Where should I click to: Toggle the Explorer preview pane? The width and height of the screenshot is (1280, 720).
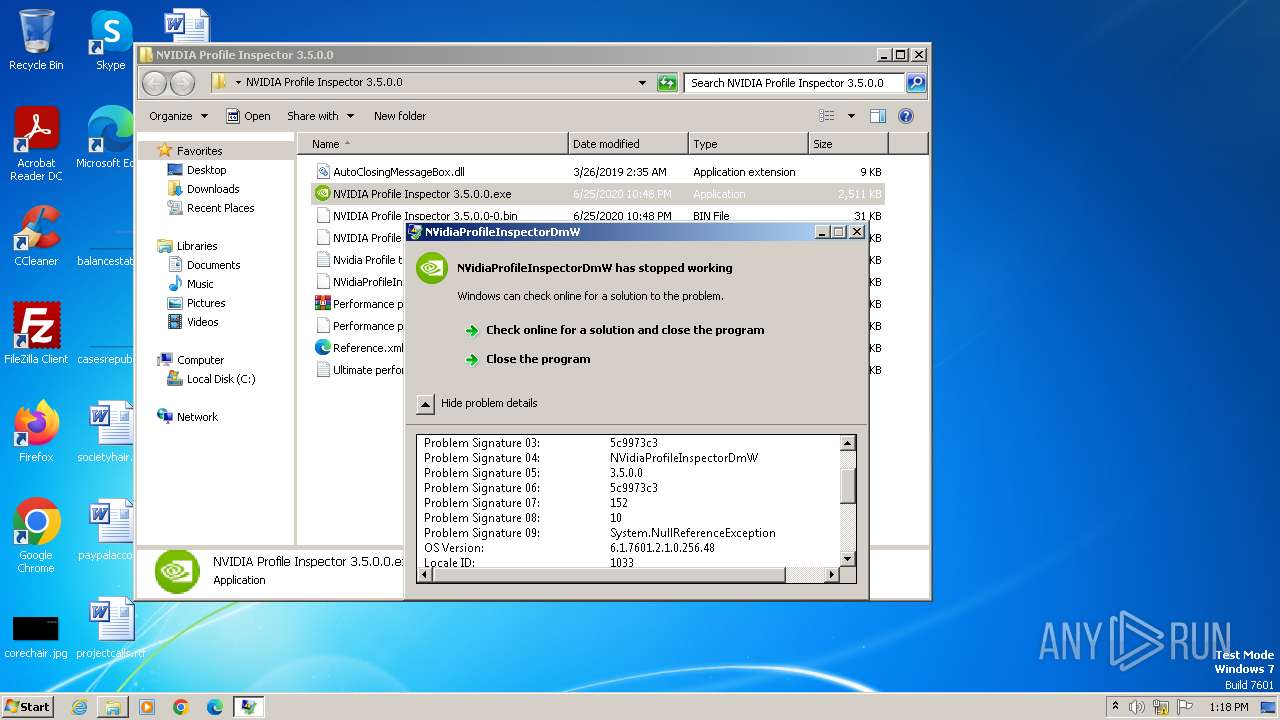click(x=877, y=116)
